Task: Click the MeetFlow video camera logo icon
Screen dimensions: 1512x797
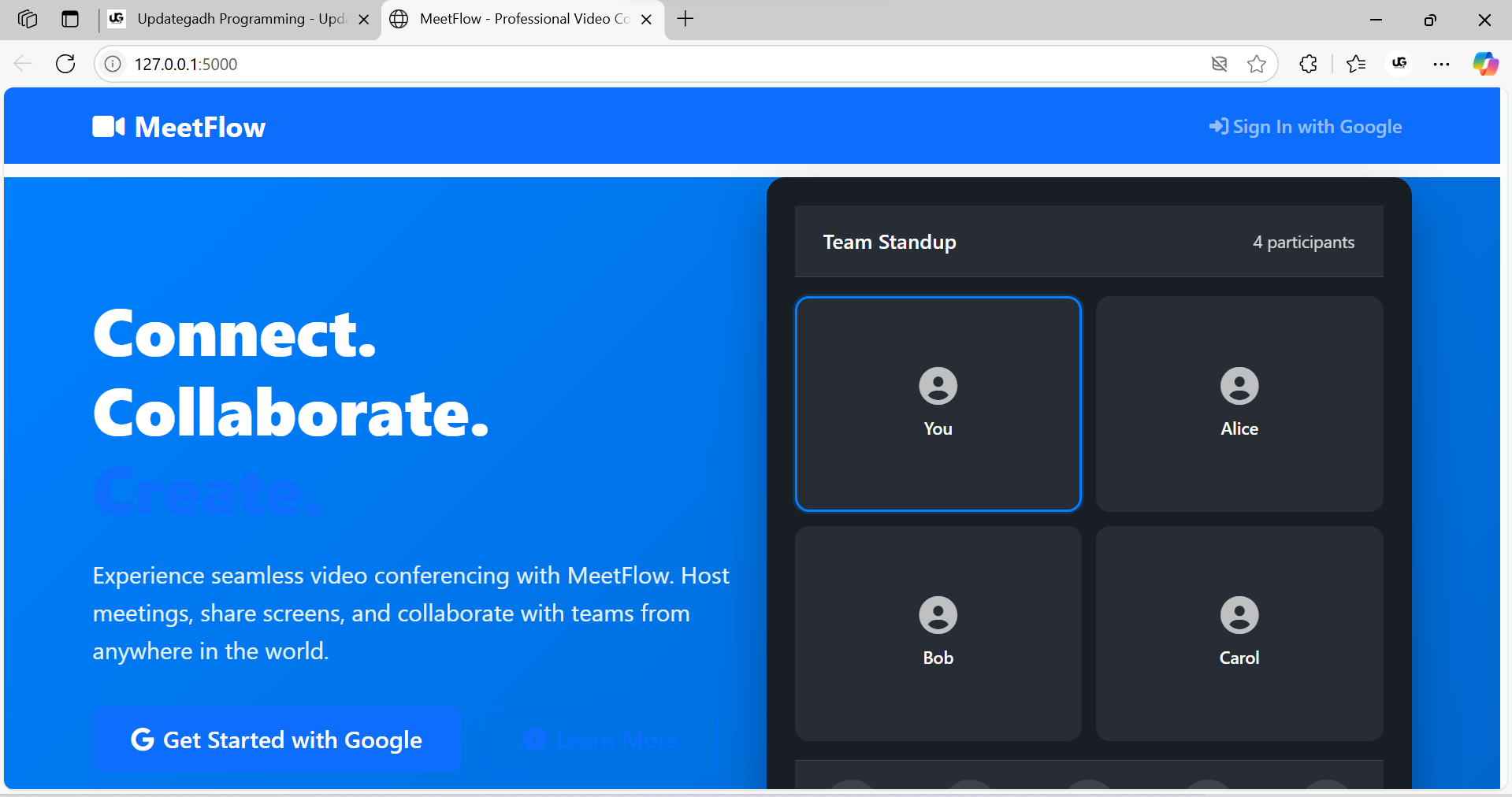Action: pyautogui.click(x=109, y=127)
